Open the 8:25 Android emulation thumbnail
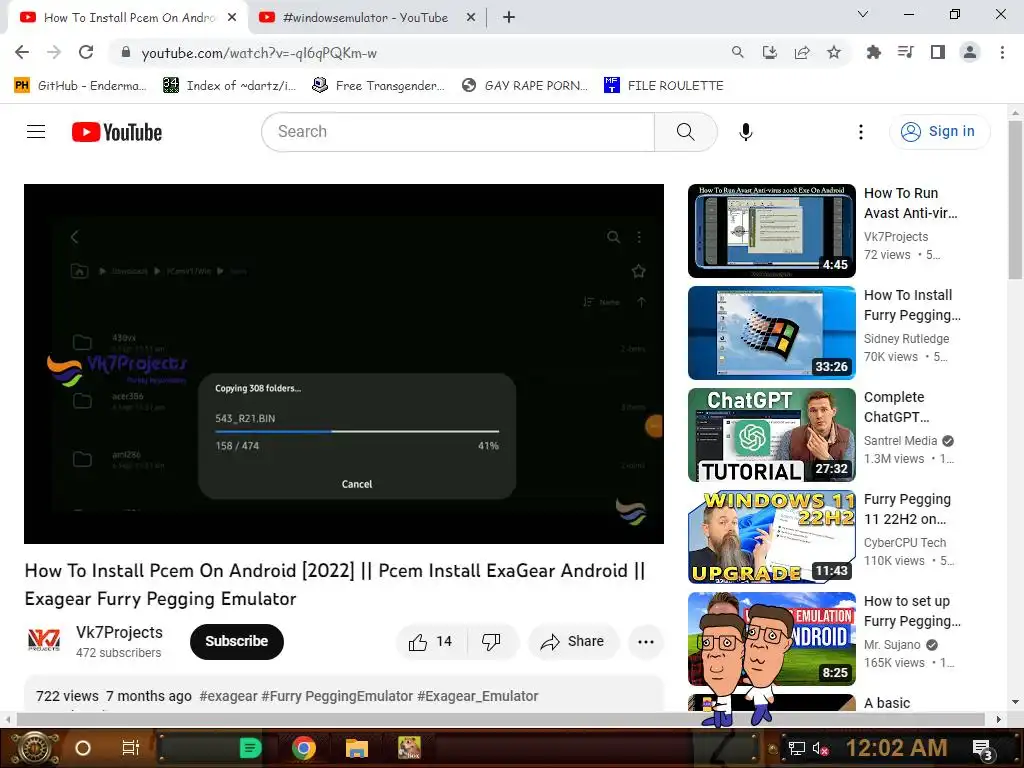The height and width of the screenshot is (768, 1024). coord(771,639)
